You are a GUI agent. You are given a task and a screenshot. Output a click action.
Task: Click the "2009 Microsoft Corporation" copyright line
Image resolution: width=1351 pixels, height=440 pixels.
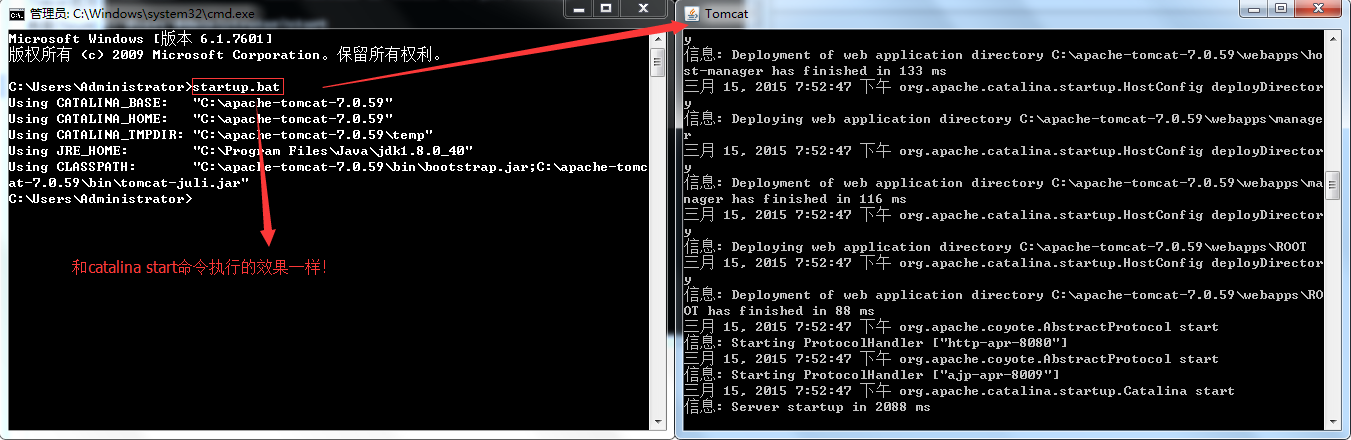(225, 54)
